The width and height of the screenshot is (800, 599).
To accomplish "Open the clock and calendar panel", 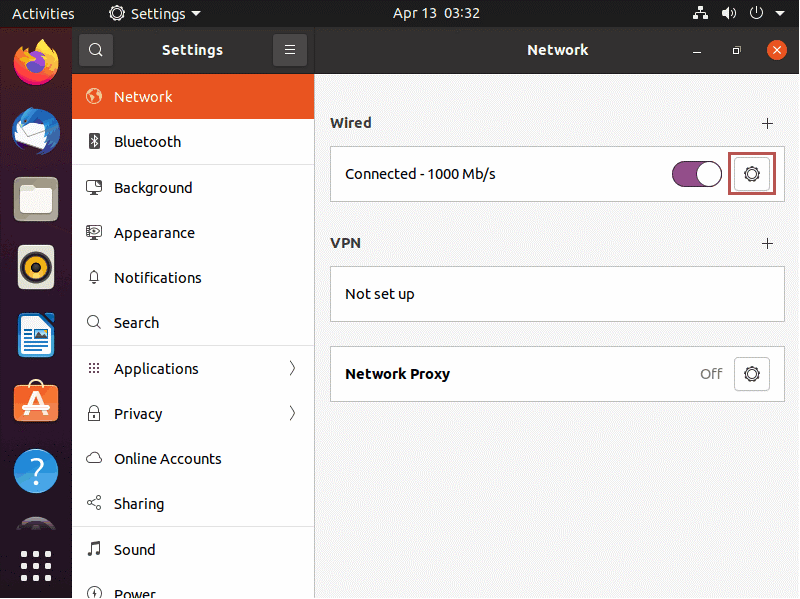I will (436, 13).
